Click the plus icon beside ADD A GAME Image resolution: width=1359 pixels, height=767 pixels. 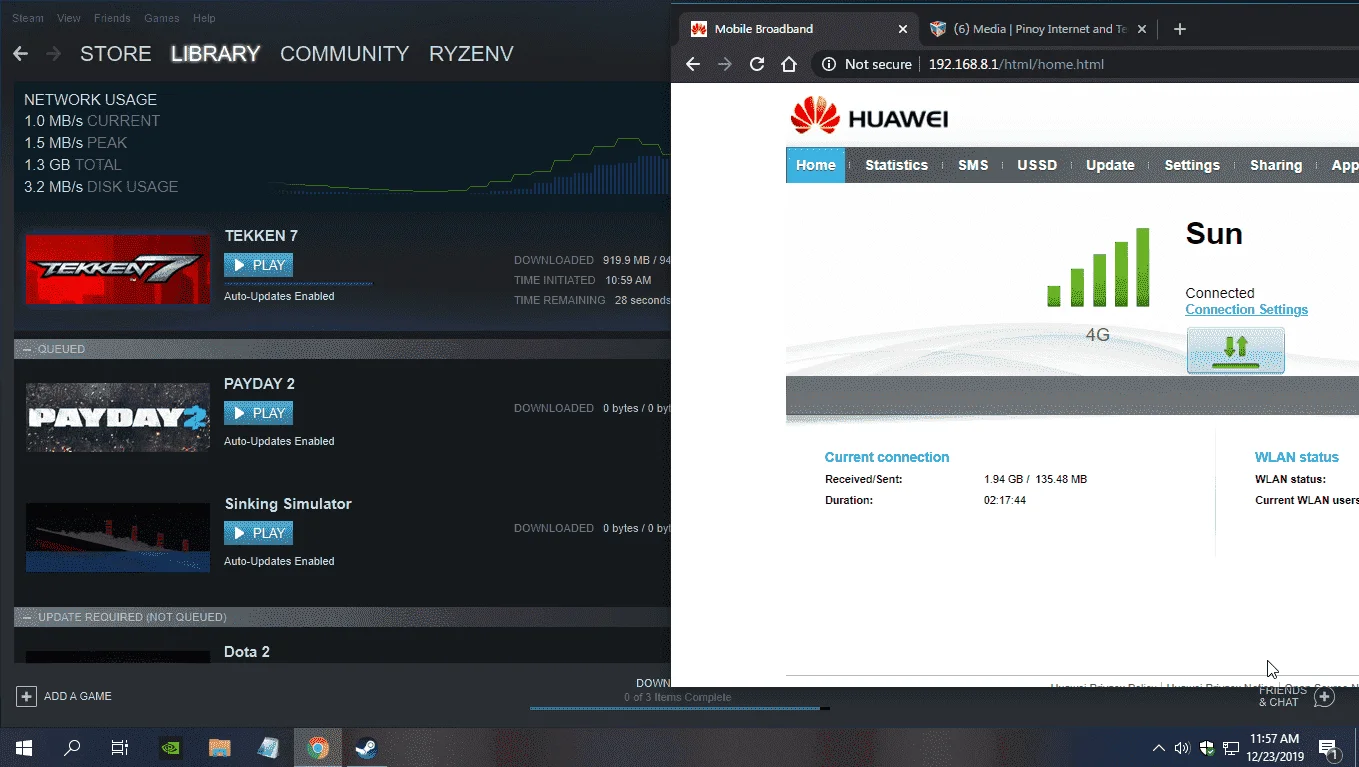pos(27,696)
